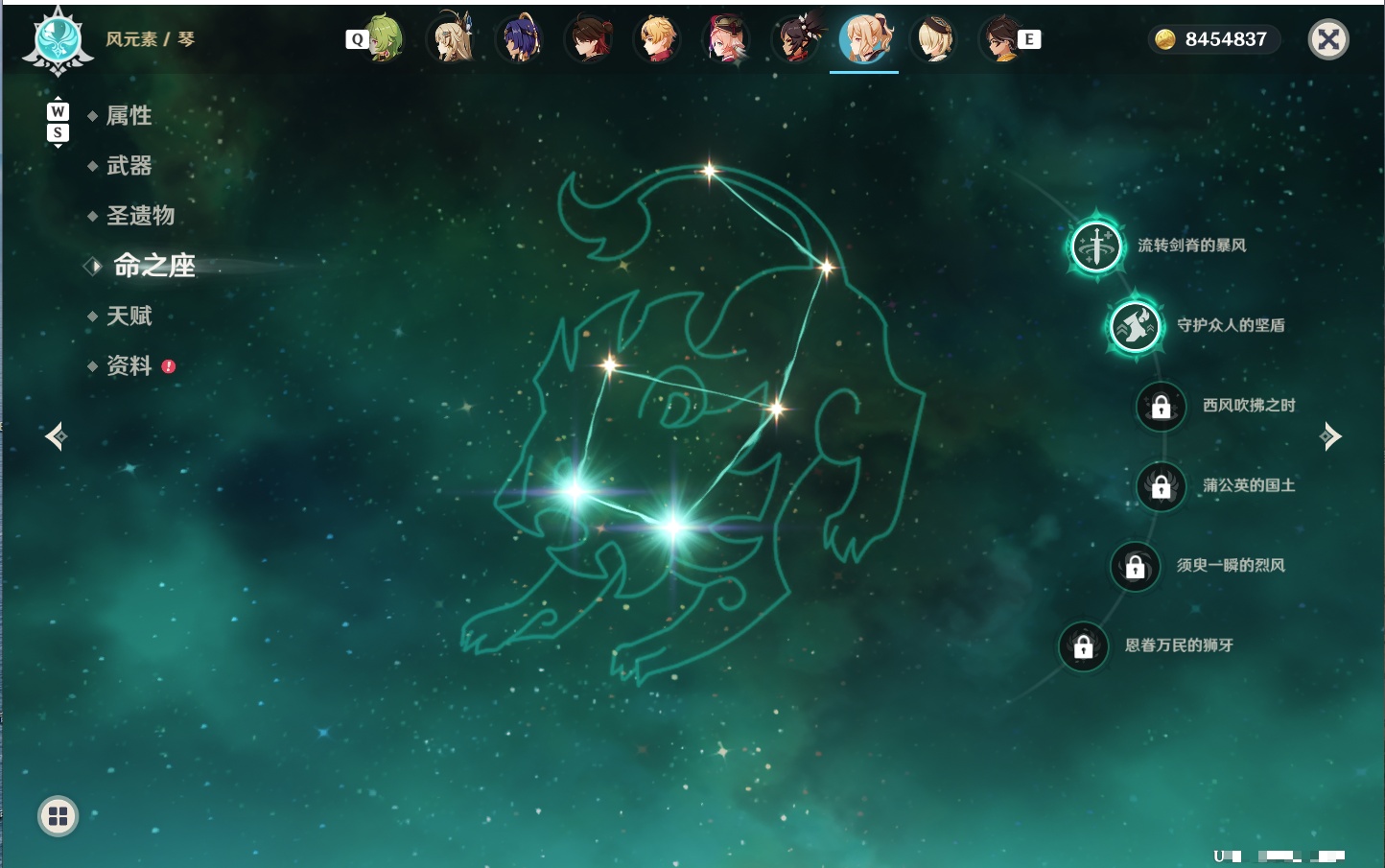Click the S key menu-down hint
The height and width of the screenshot is (868, 1385).
[58, 132]
